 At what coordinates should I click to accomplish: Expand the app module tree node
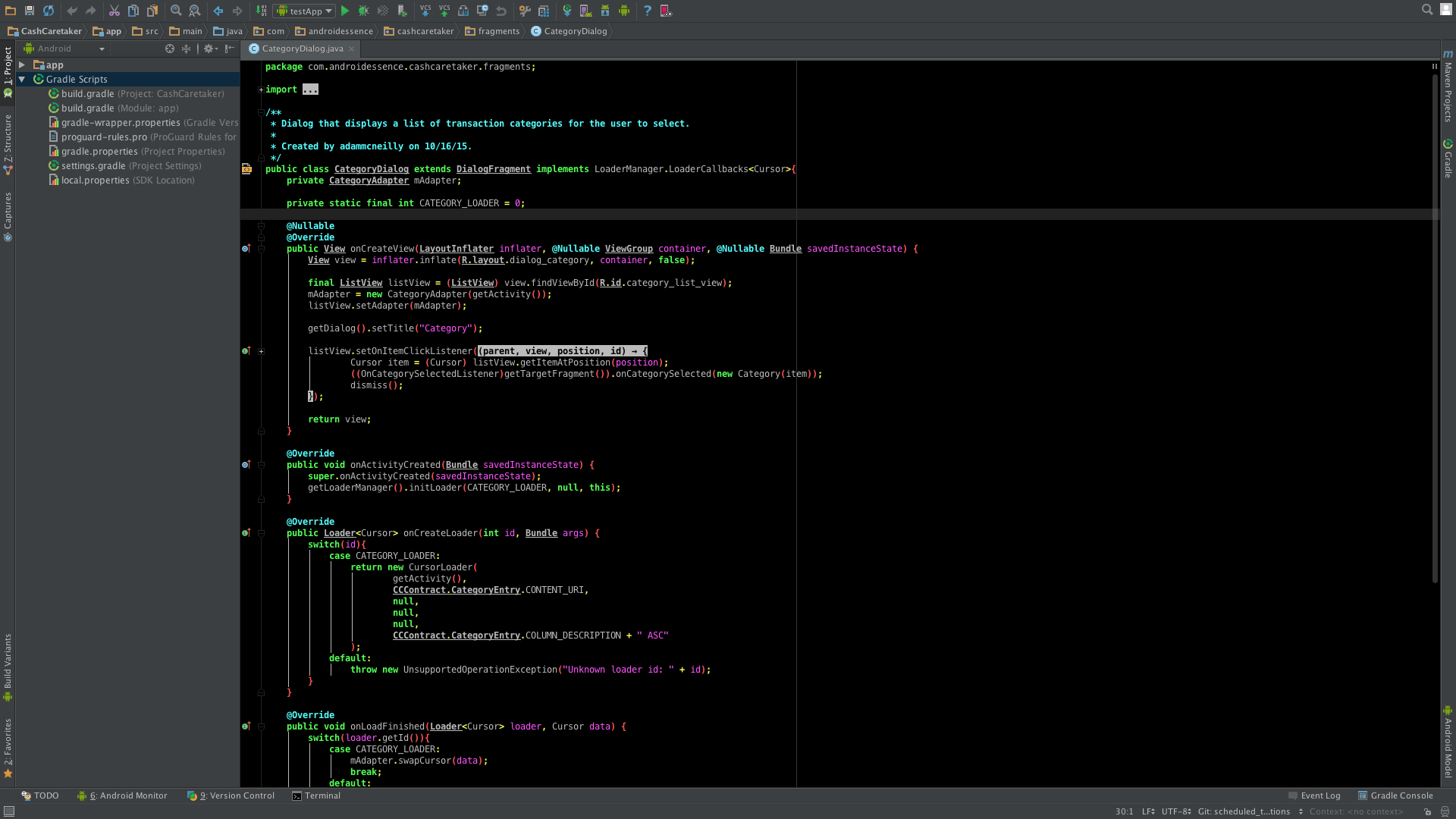click(22, 65)
